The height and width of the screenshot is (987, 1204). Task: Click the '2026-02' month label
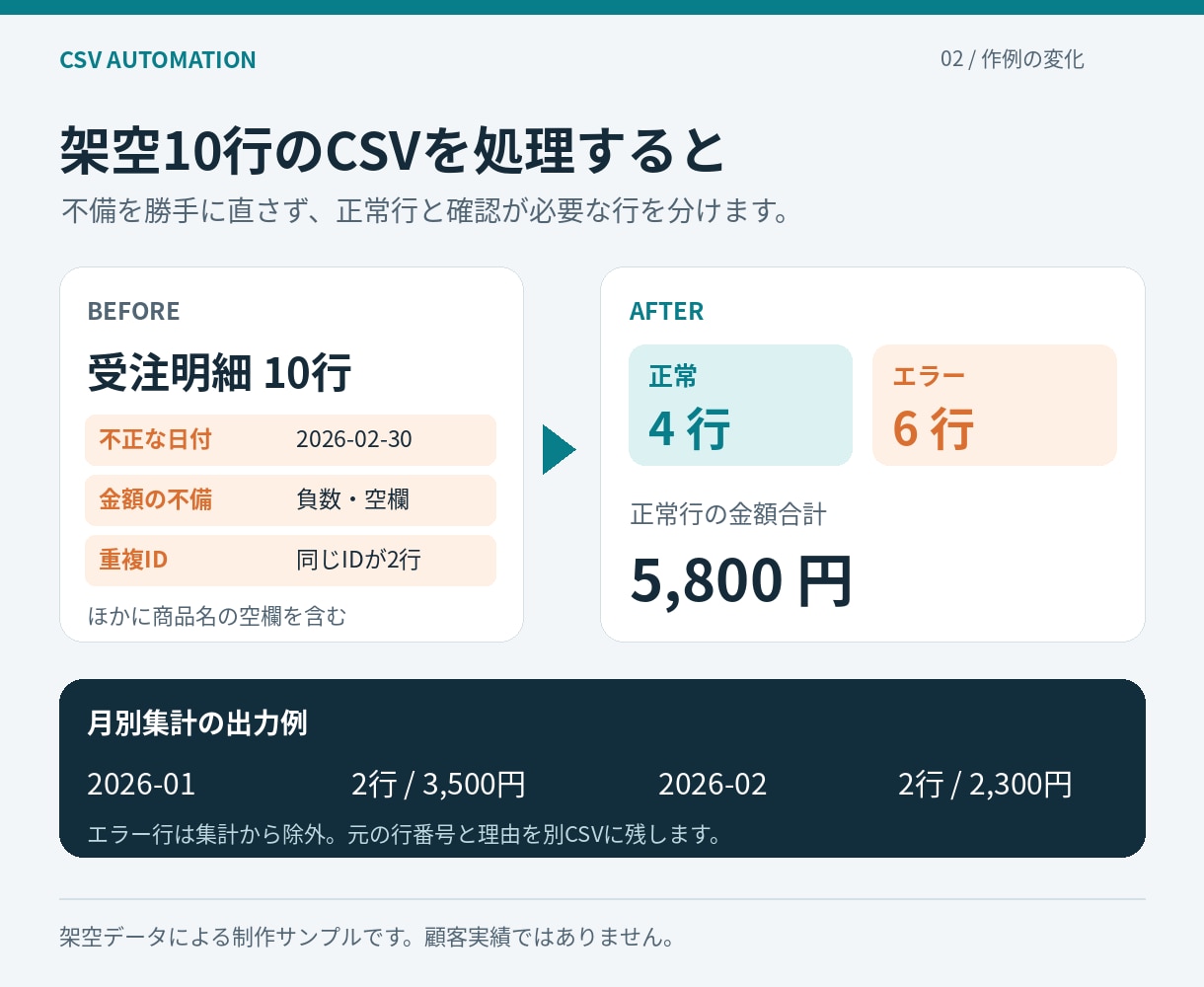coord(713,785)
